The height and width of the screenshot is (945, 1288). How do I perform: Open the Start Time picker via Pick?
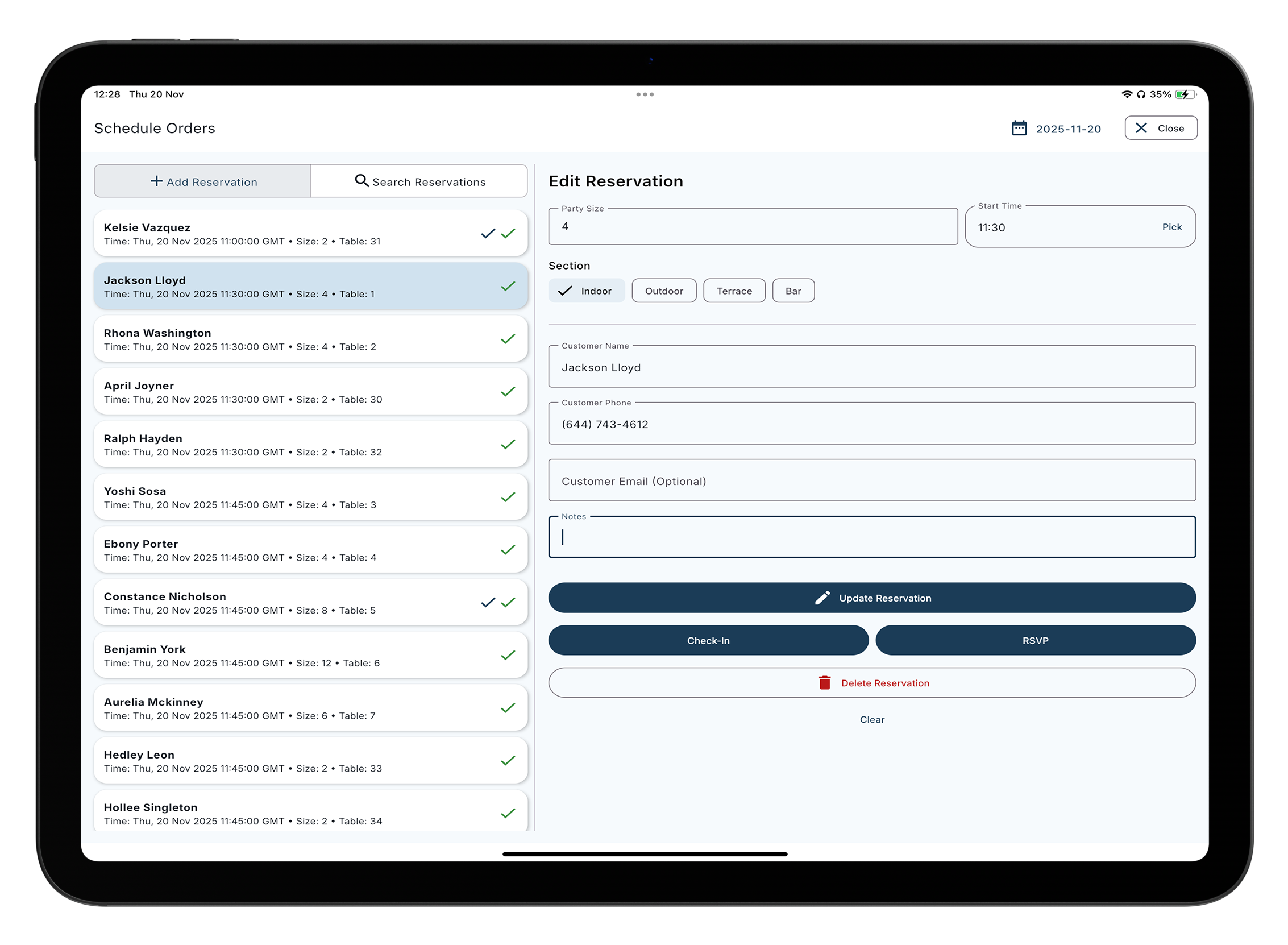1171,227
